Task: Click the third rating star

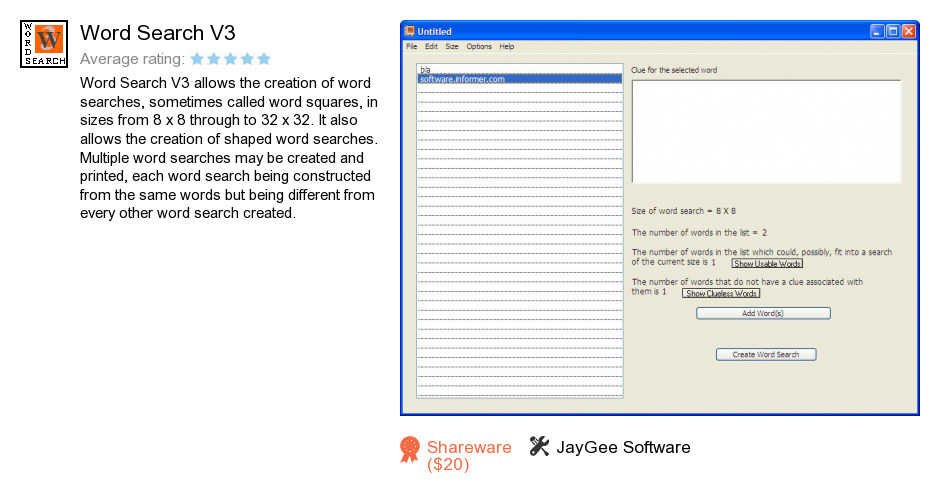Action: pyautogui.click(x=230, y=59)
